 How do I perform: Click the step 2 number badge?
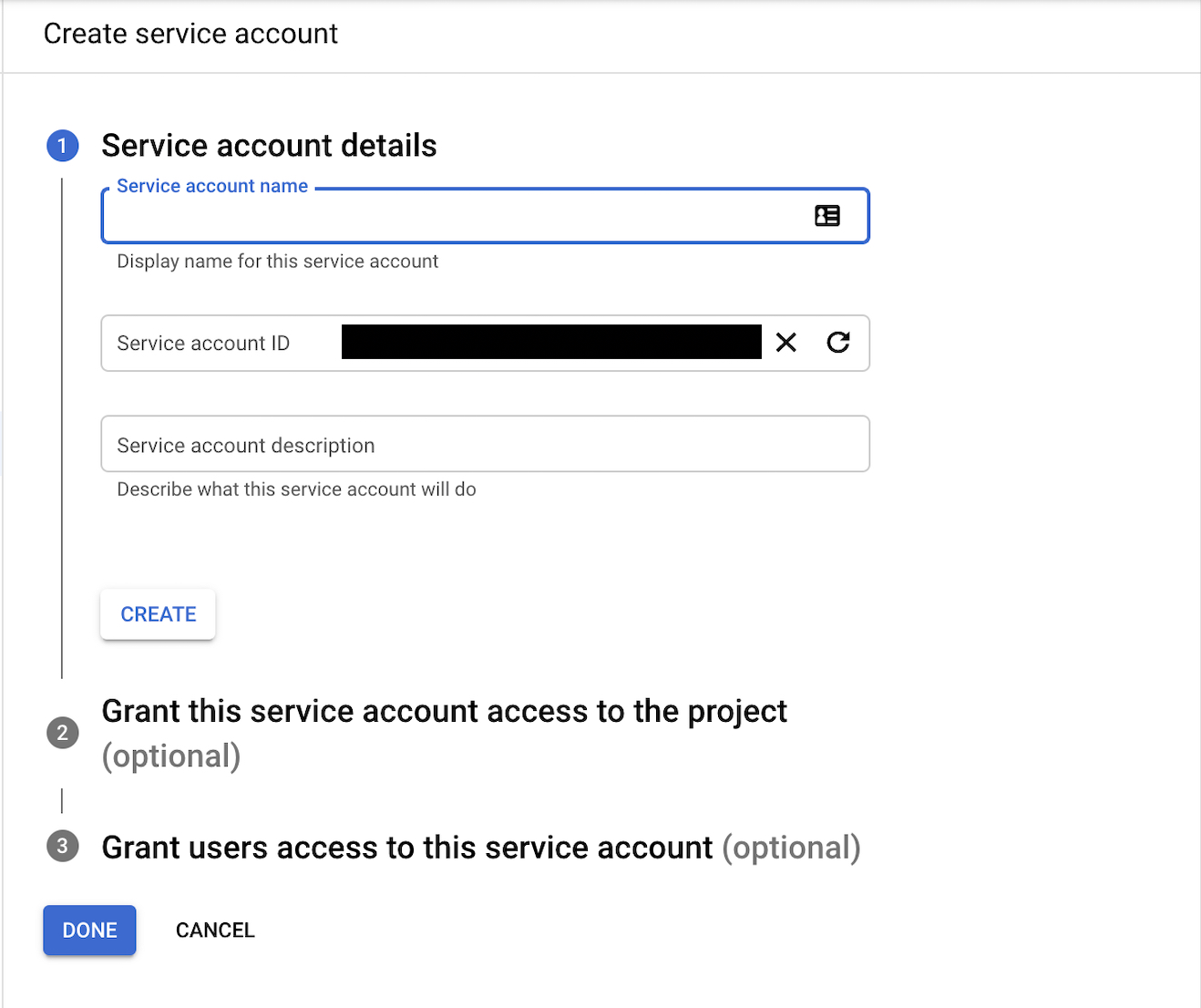62,733
